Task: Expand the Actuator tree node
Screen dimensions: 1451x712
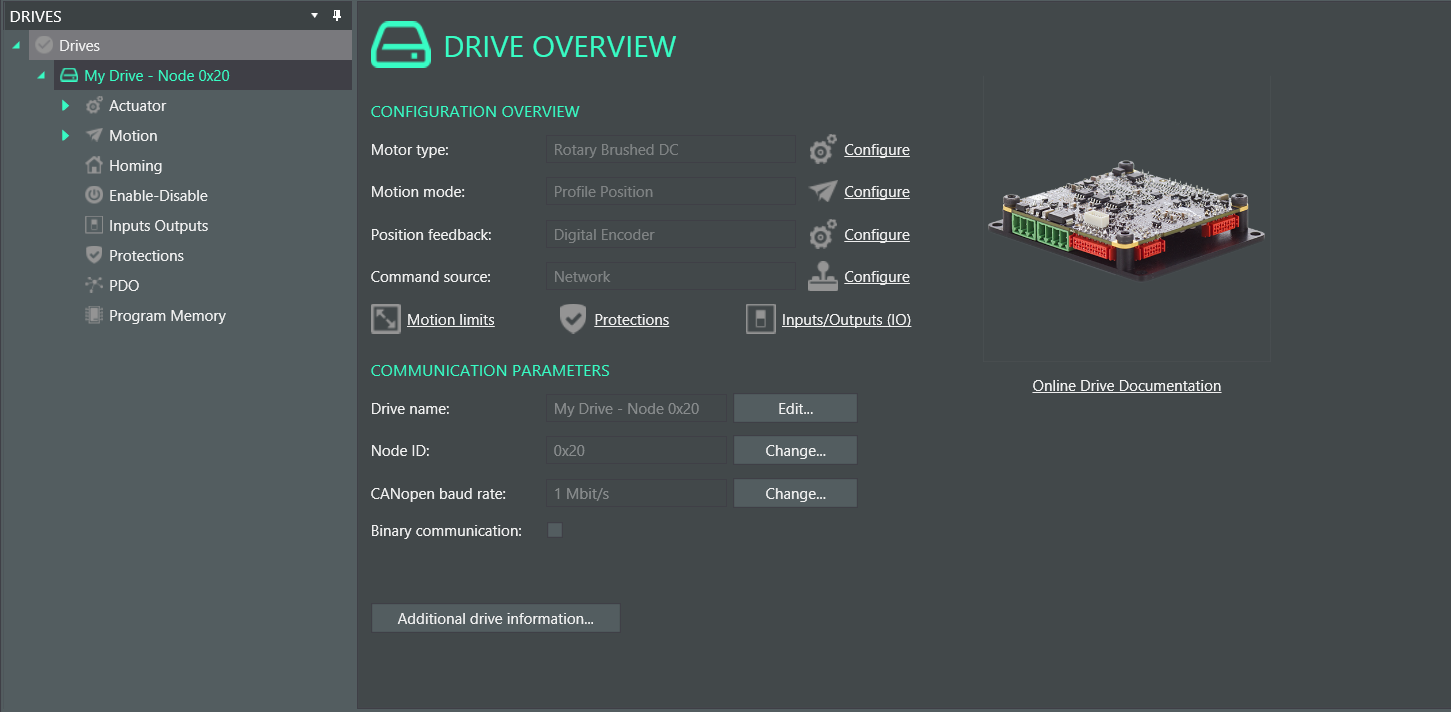Action: tap(66, 106)
